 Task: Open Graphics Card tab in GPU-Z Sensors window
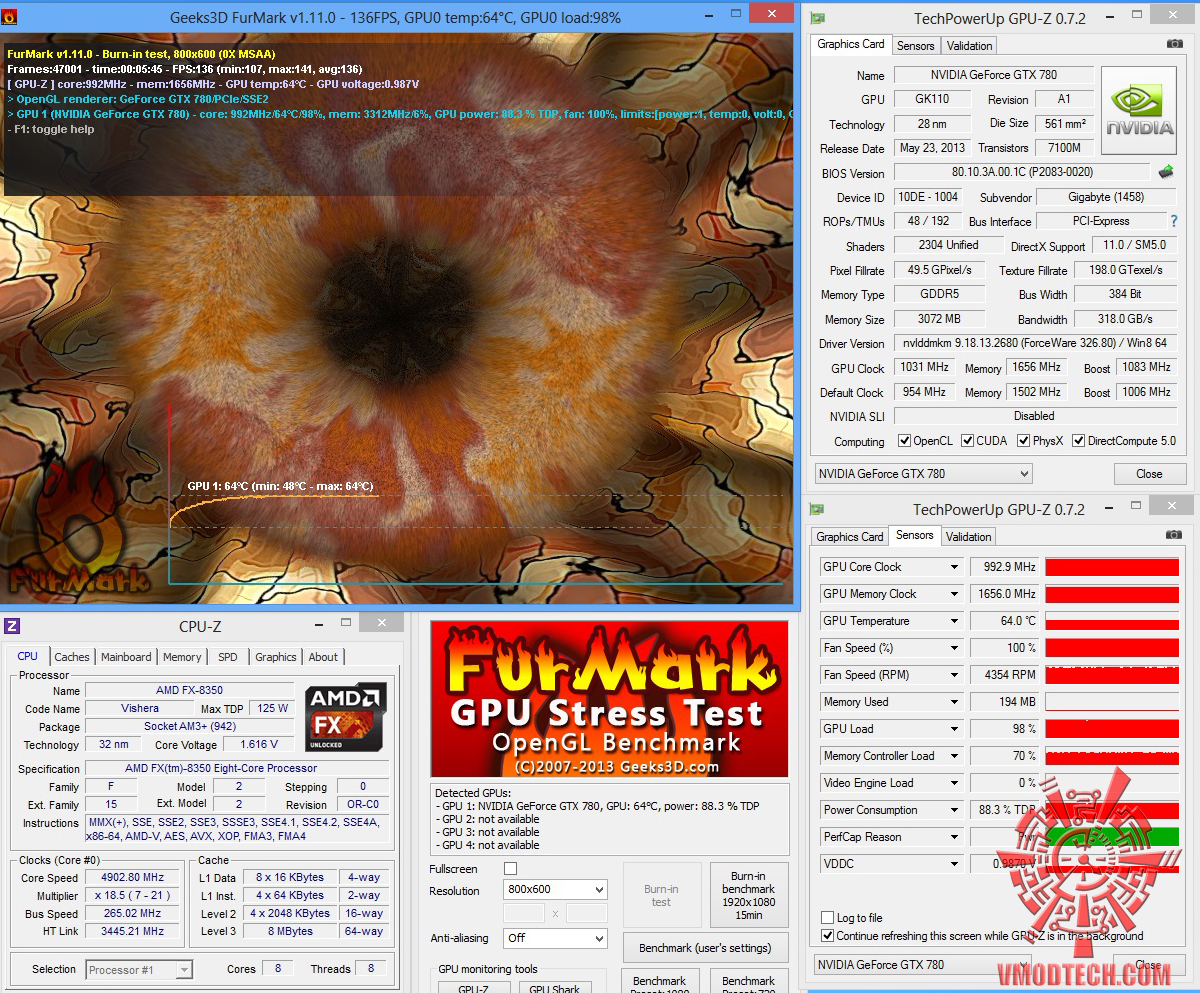[x=850, y=537]
